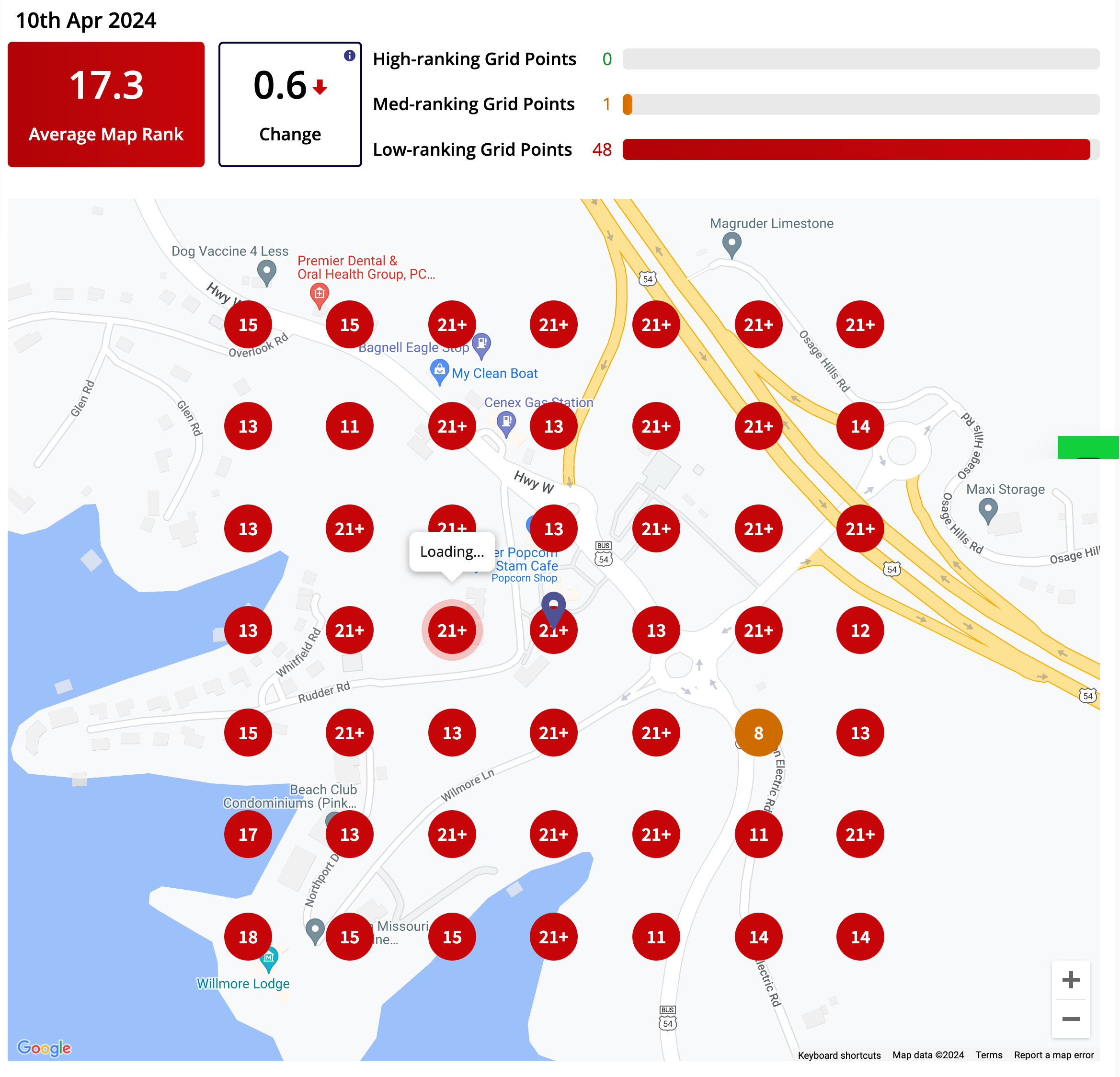Click the Beach Club Condominiums label
Image resolution: width=1120 pixels, height=1077 pixels.
click(290, 796)
